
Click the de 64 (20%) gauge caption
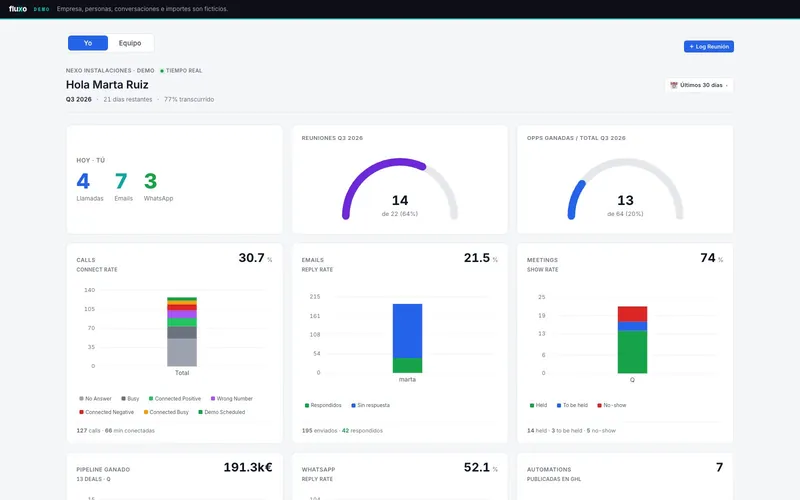tap(625, 214)
